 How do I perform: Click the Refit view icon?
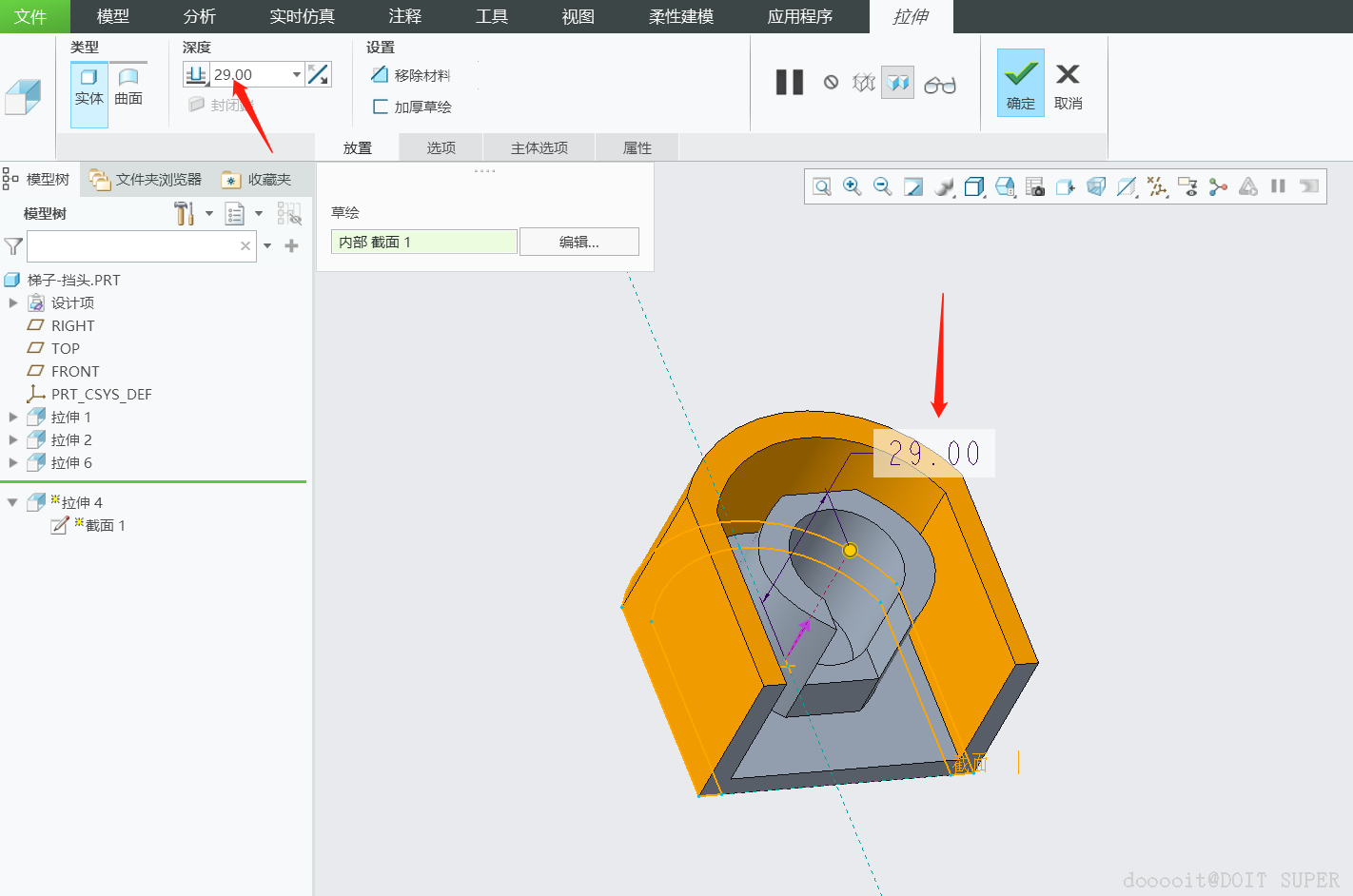click(822, 187)
